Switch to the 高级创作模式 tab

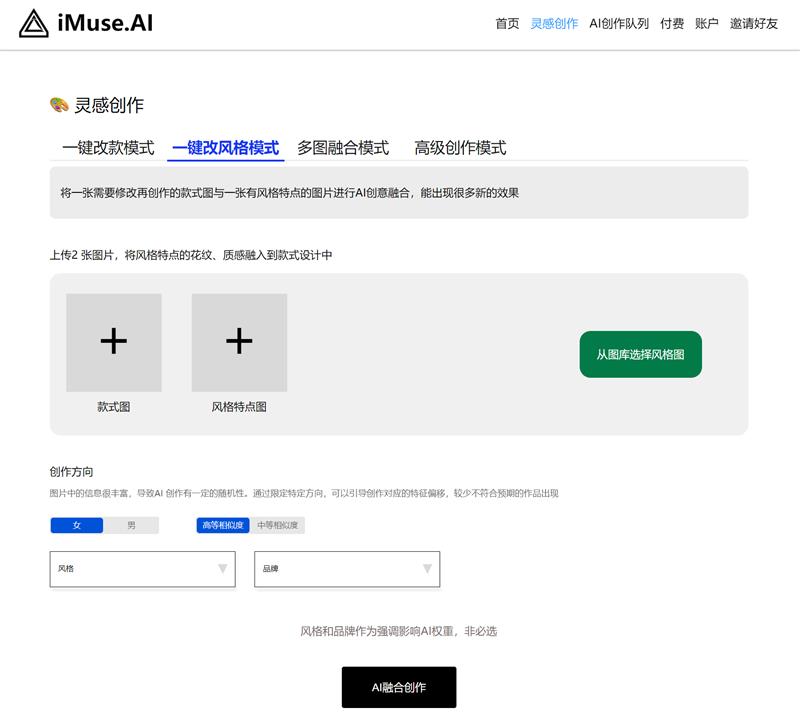459,146
